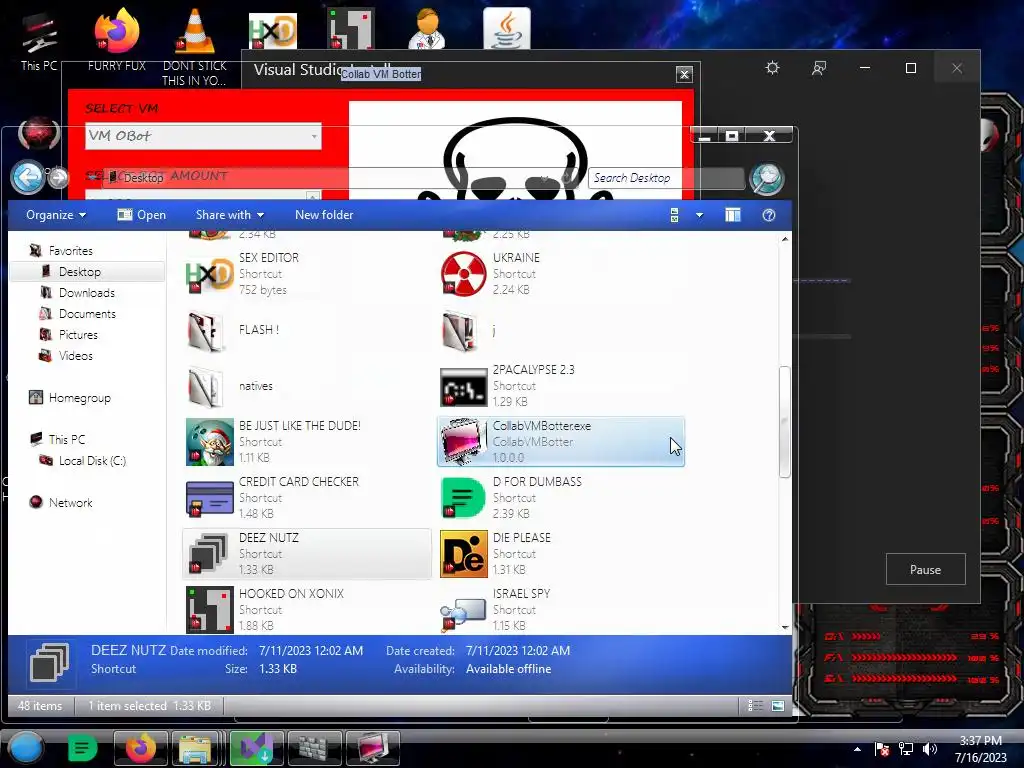Open the FLASH ! folder icon

(x=208, y=330)
